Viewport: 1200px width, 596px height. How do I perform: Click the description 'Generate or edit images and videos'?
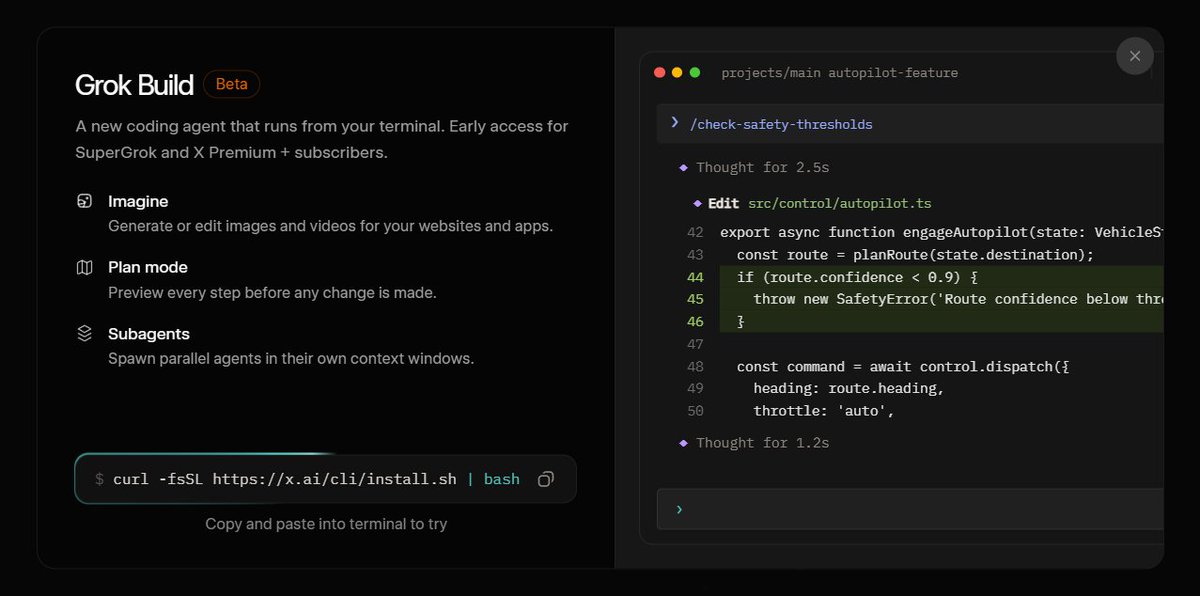click(x=330, y=226)
